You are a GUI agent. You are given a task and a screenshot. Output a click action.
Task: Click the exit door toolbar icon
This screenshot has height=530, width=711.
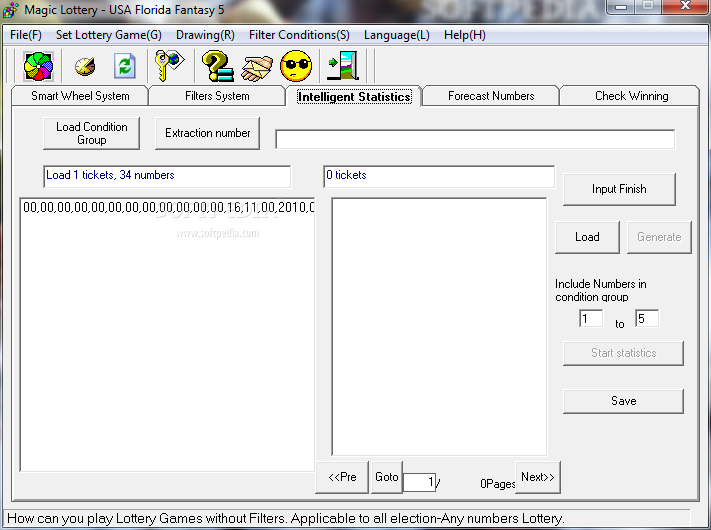[343, 66]
